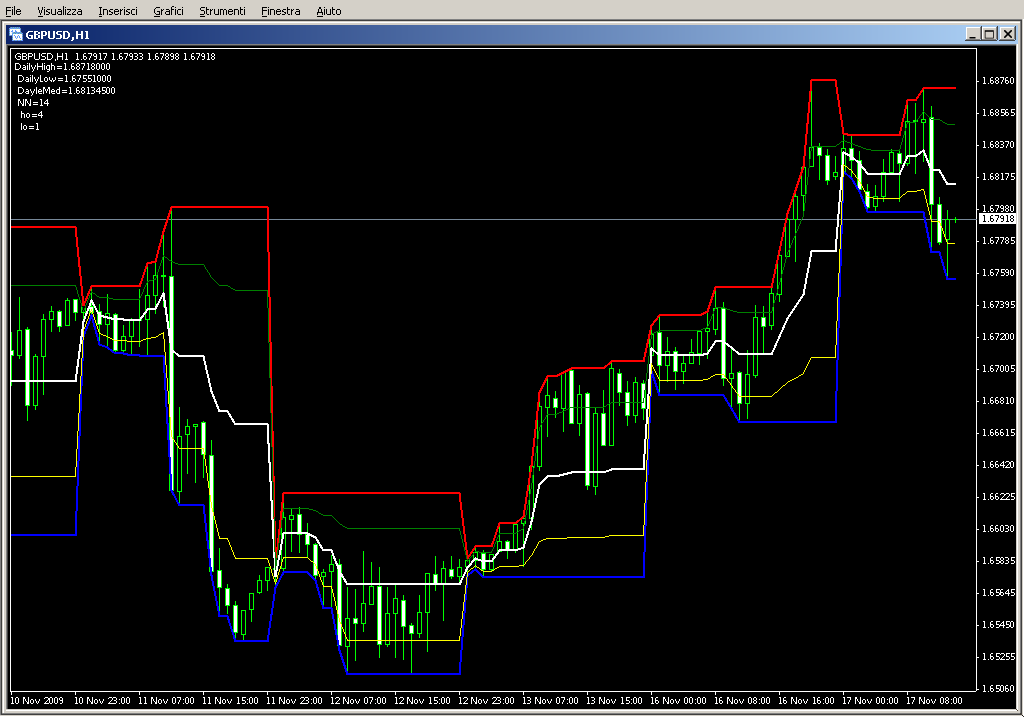Click the 12 Nov 23:00 time label
Viewport: 1024px width, 717px height.
(487, 701)
